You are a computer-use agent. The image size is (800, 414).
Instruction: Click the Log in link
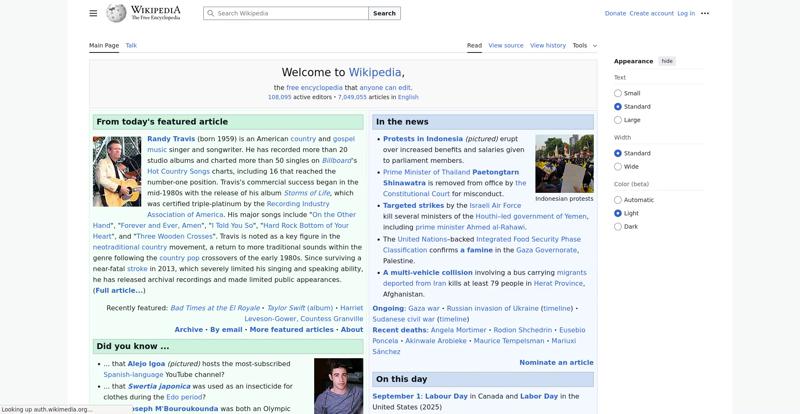[686, 13]
